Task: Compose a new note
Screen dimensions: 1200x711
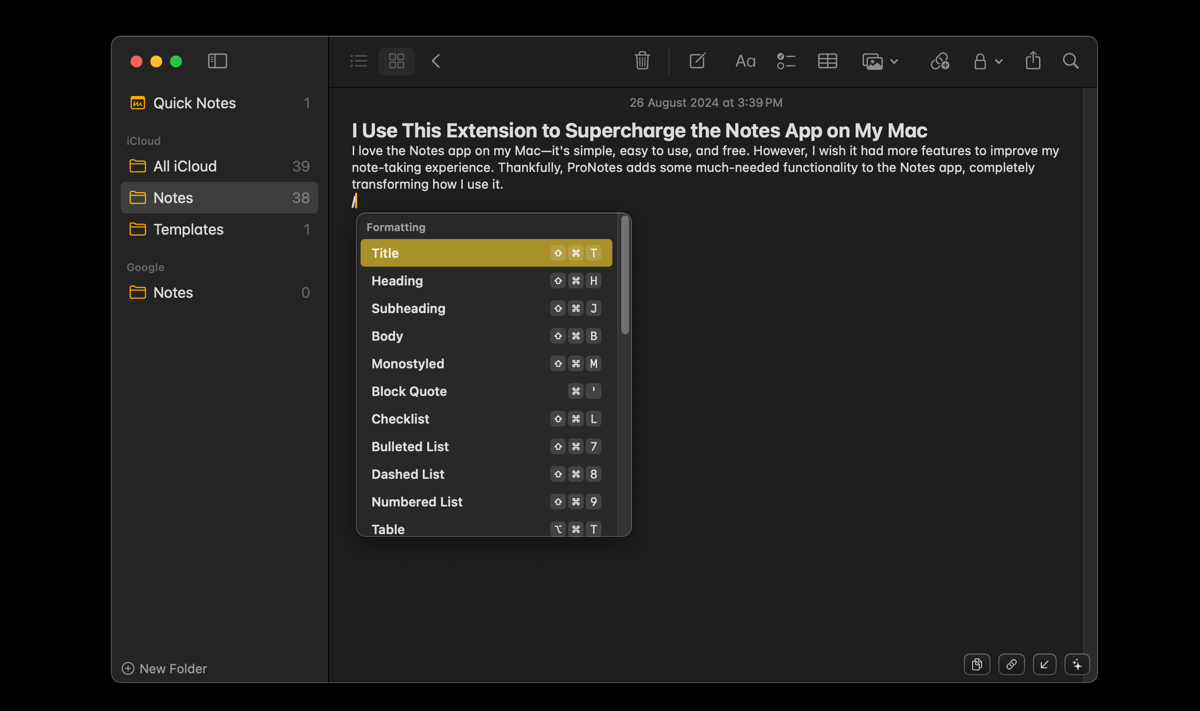Action: pyautogui.click(x=697, y=61)
